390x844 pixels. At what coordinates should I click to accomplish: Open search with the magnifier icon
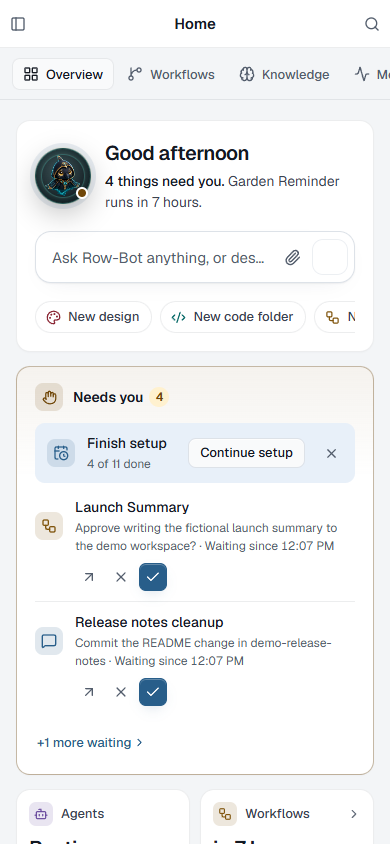pyautogui.click(x=372, y=24)
